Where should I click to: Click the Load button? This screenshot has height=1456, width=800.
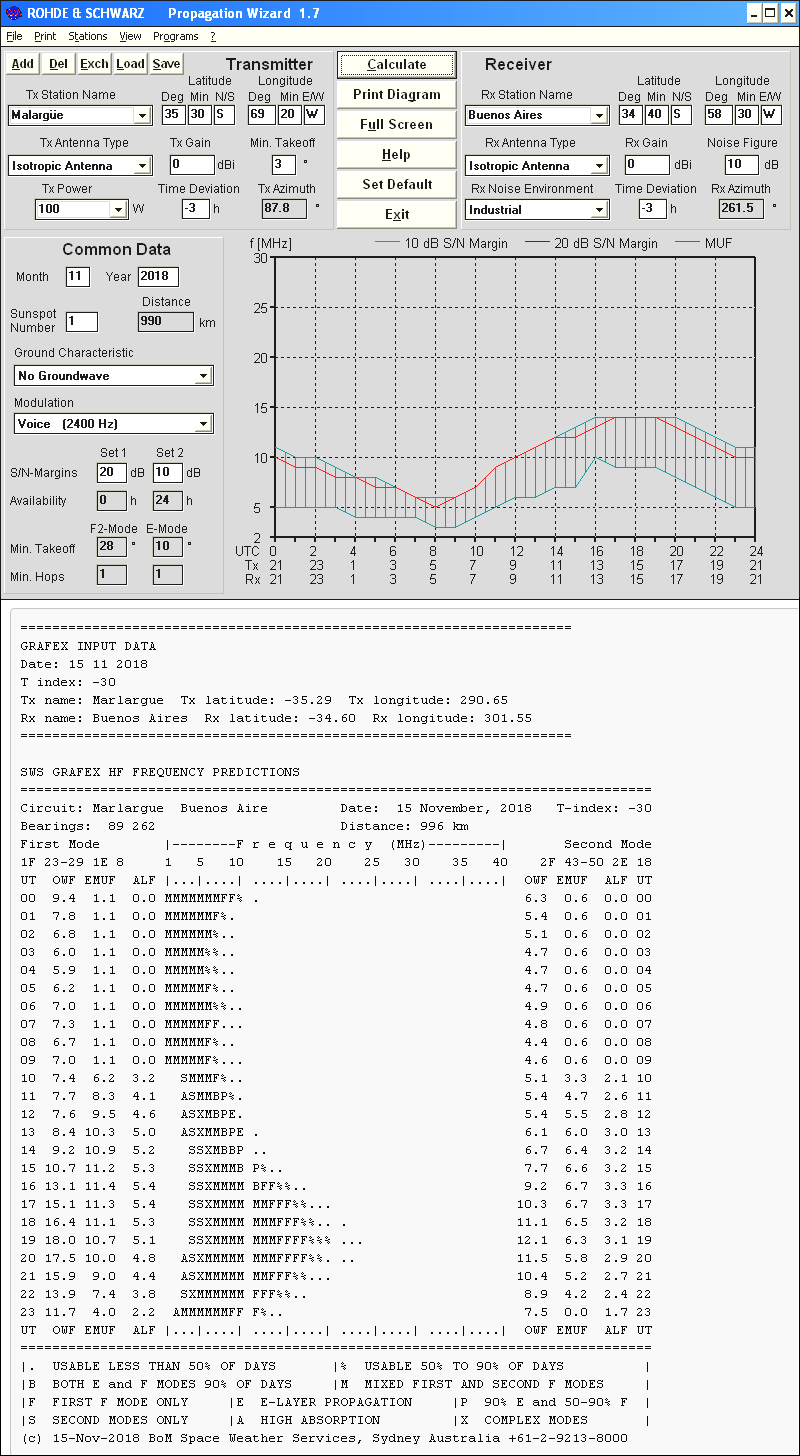[x=130, y=64]
